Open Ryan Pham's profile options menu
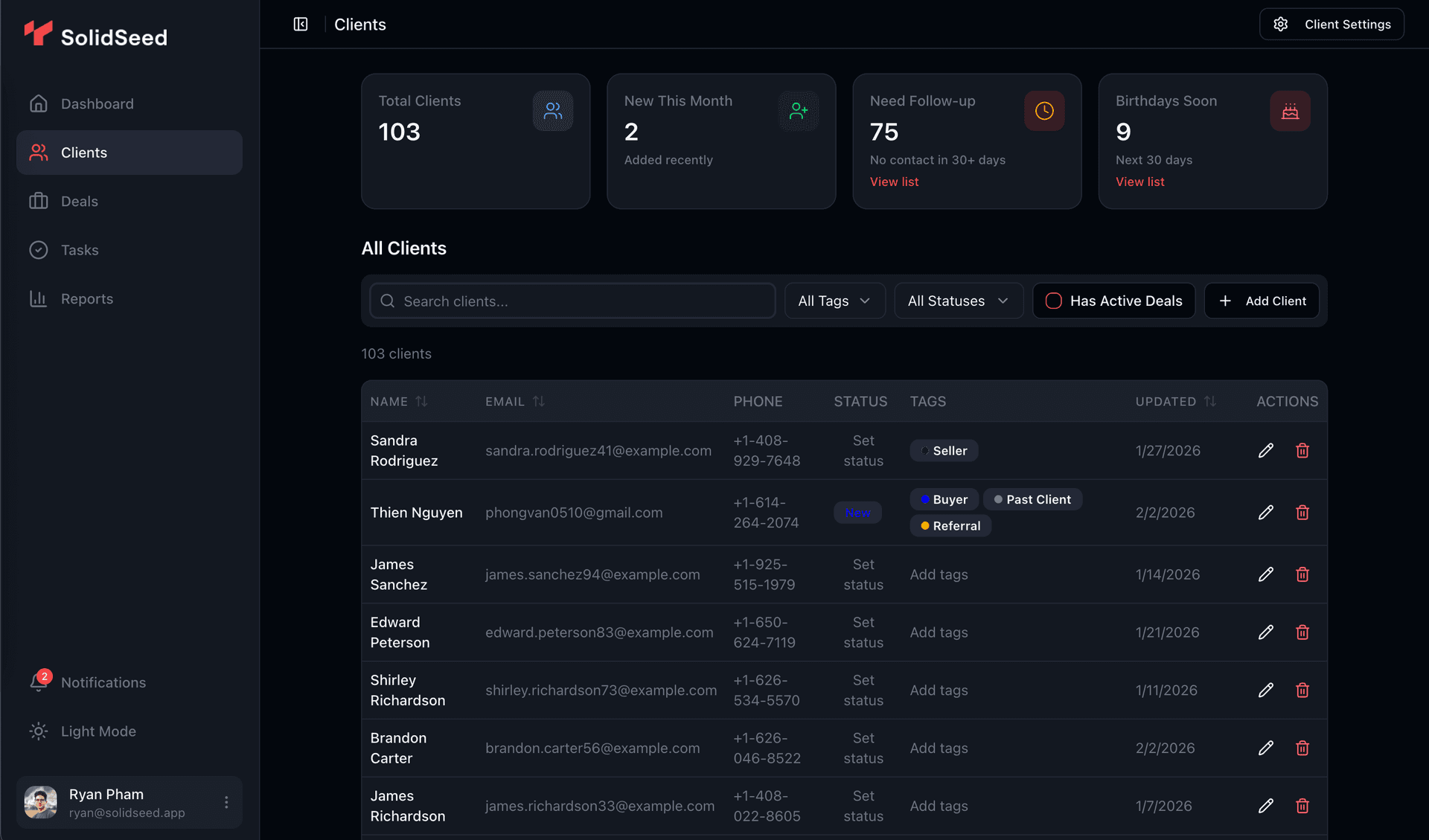 [226, 802]
